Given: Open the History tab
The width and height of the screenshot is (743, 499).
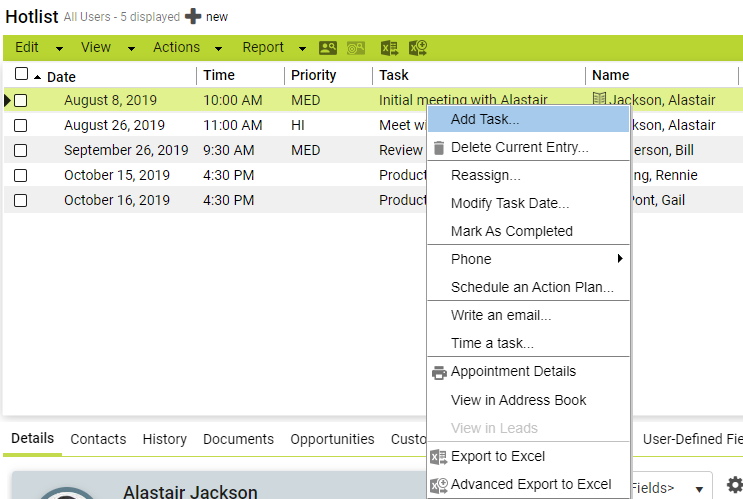Looking at the screenshot, I should tap(164, 439).
